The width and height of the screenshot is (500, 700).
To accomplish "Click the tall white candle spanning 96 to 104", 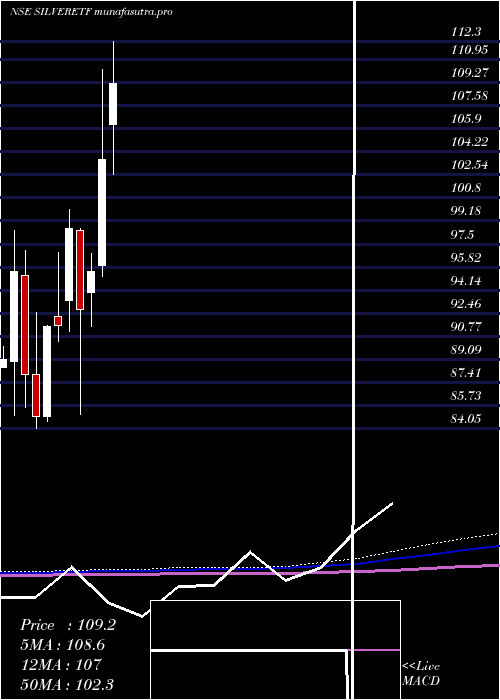I will [x=102, y=212].
